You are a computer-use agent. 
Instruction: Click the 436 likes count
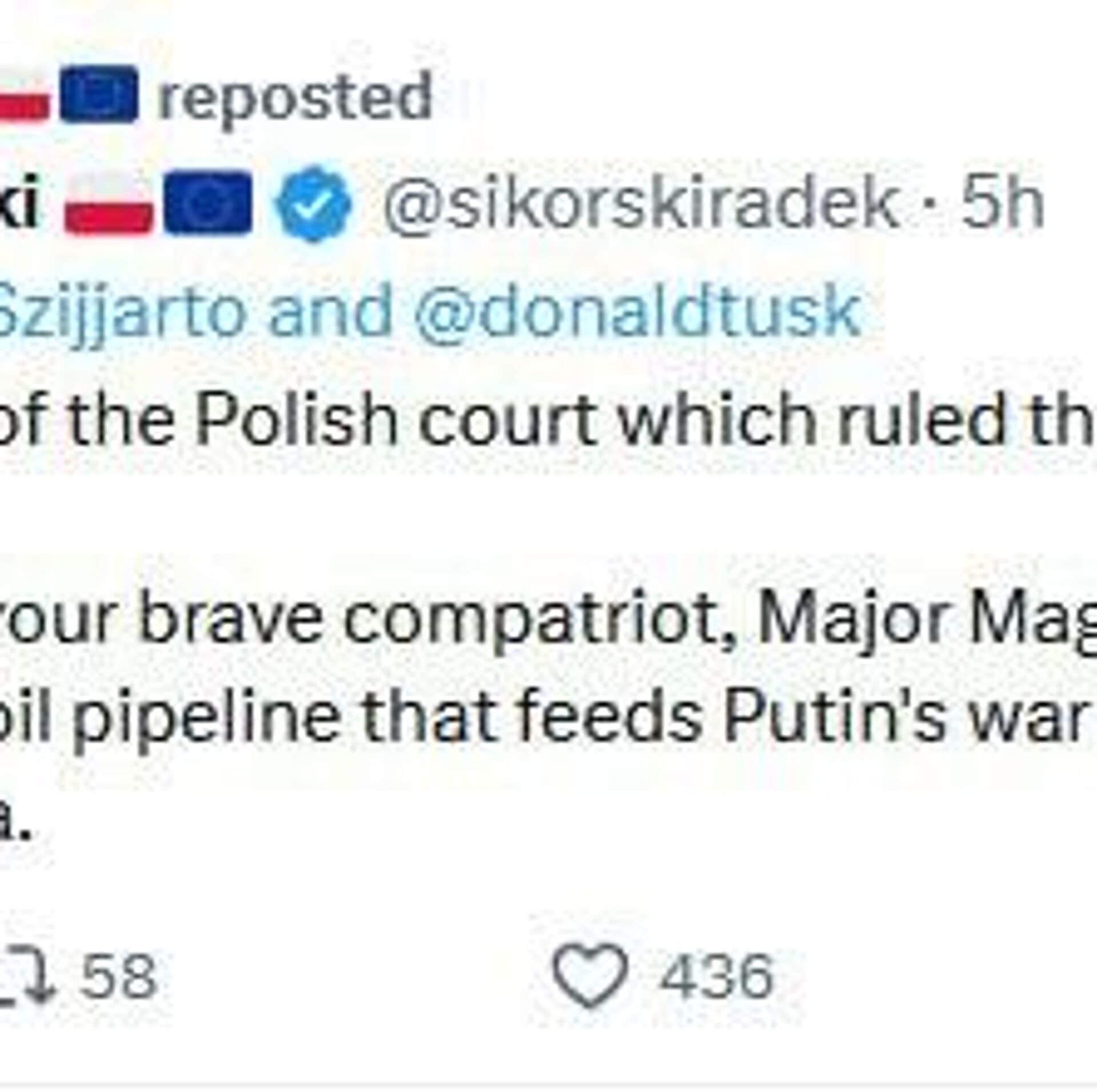[x=716, y=576]
